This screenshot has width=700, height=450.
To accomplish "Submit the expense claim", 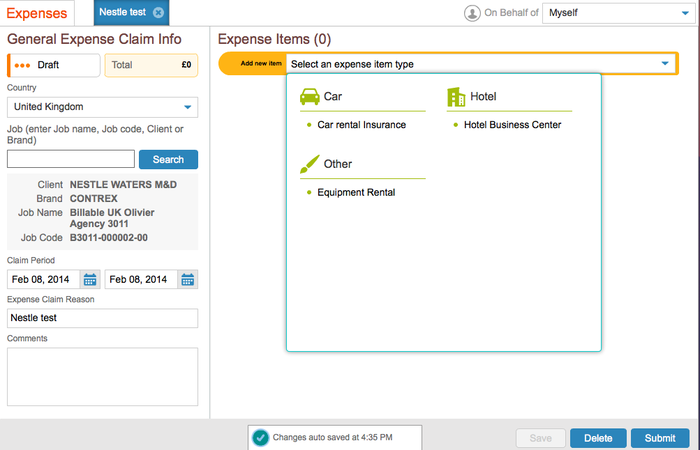I will click(660, 438).
